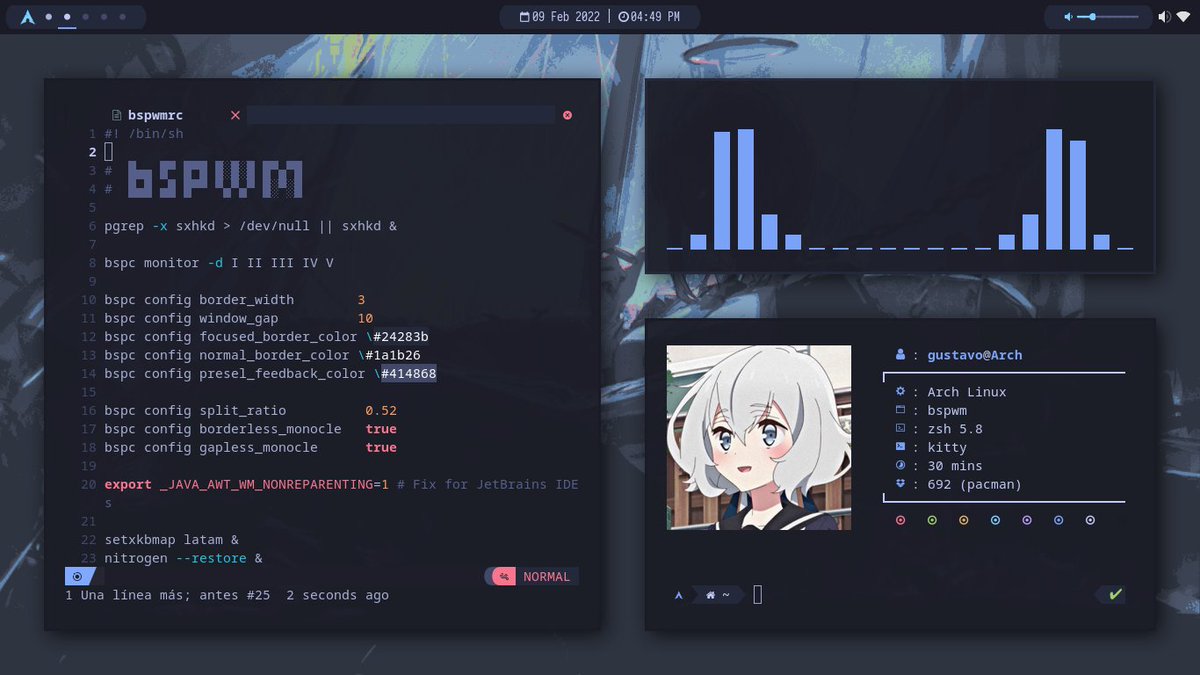Screen dimensions: 1200x675
Task: Click the normal_border_color value #1a1b26
Action: tap(392, 355)
